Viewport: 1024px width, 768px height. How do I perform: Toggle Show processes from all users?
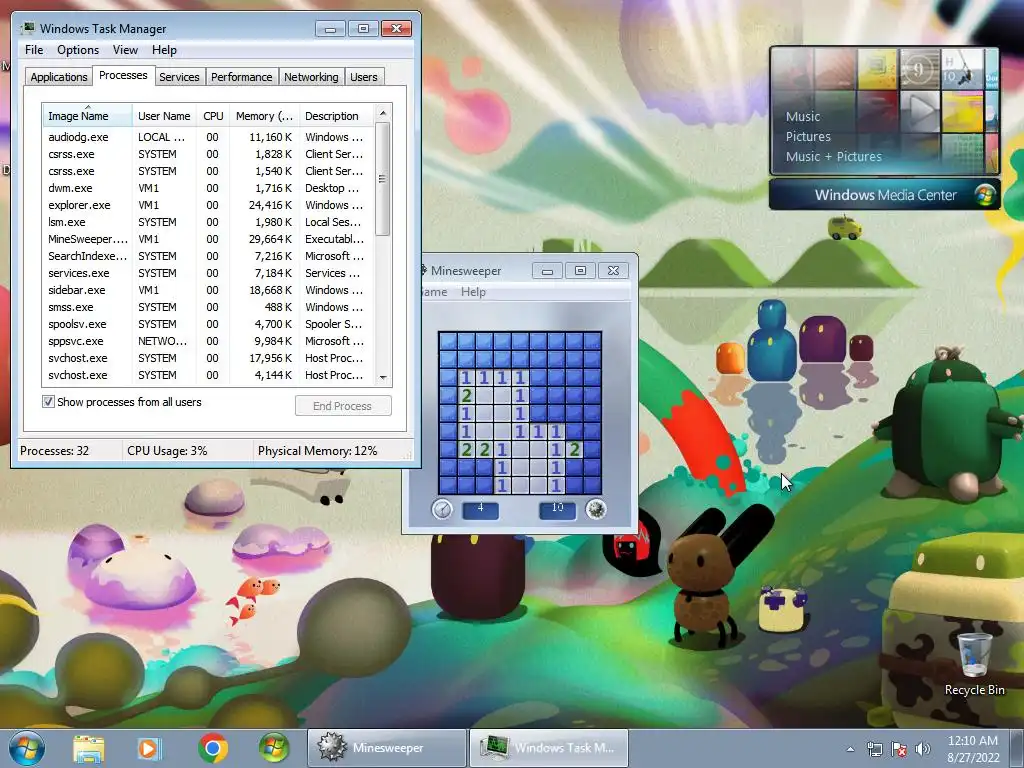(48, 402)
